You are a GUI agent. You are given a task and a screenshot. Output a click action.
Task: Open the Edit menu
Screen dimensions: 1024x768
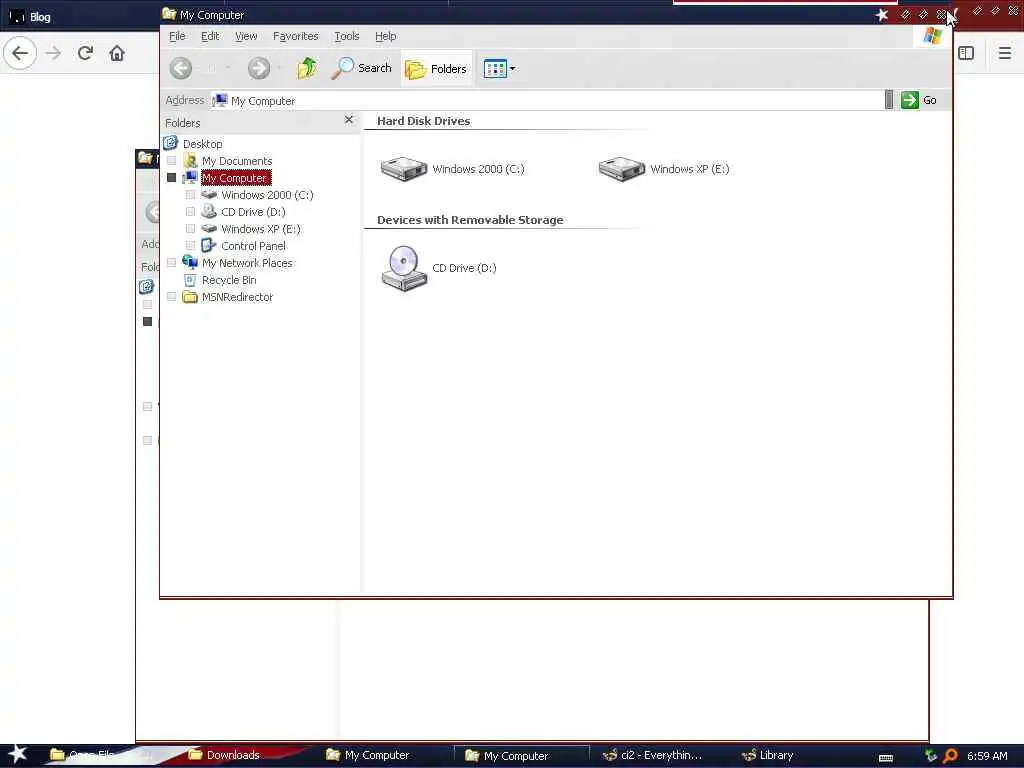point(210,37)
